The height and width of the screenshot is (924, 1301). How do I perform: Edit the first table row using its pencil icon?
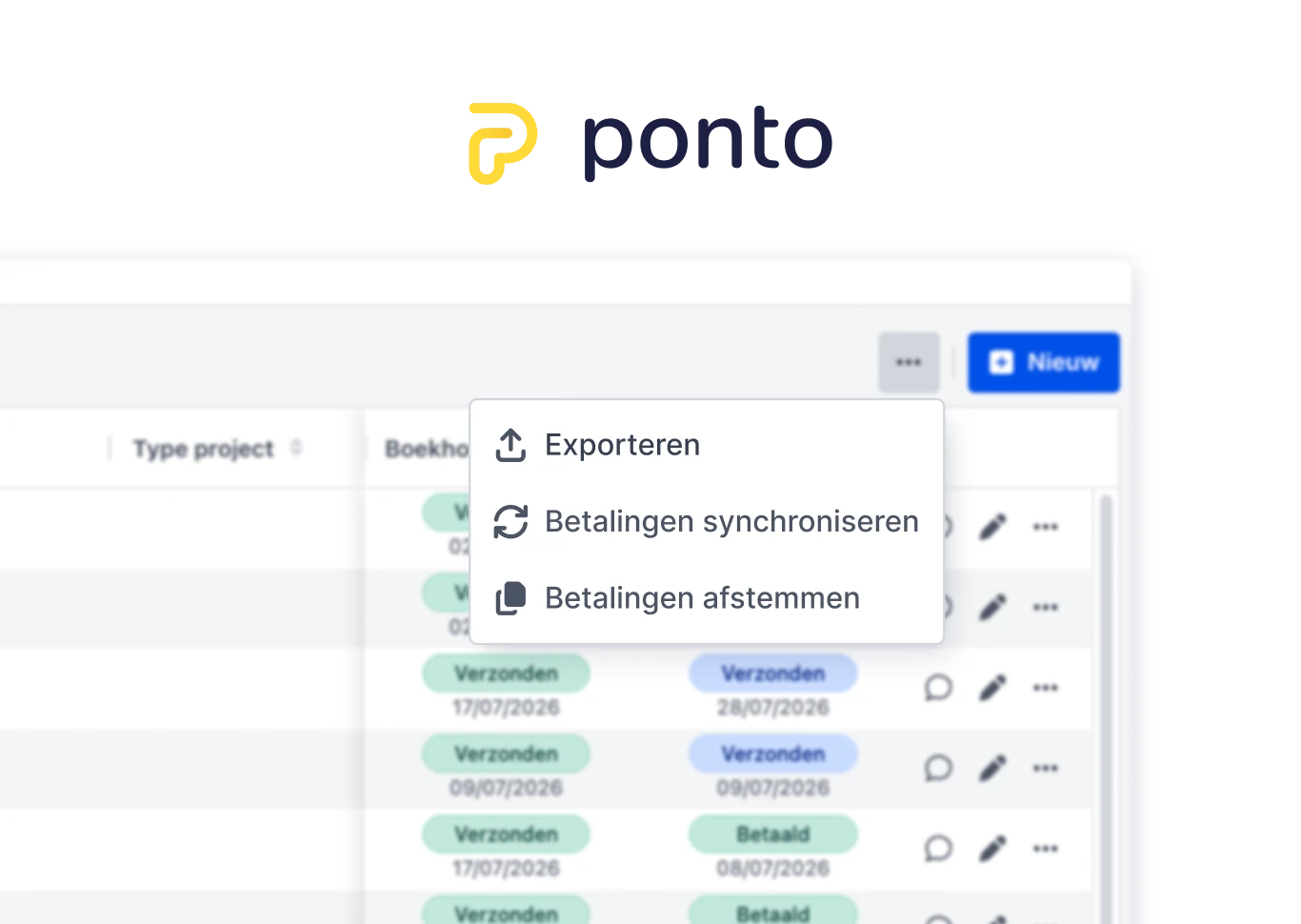tap(992, 527)
